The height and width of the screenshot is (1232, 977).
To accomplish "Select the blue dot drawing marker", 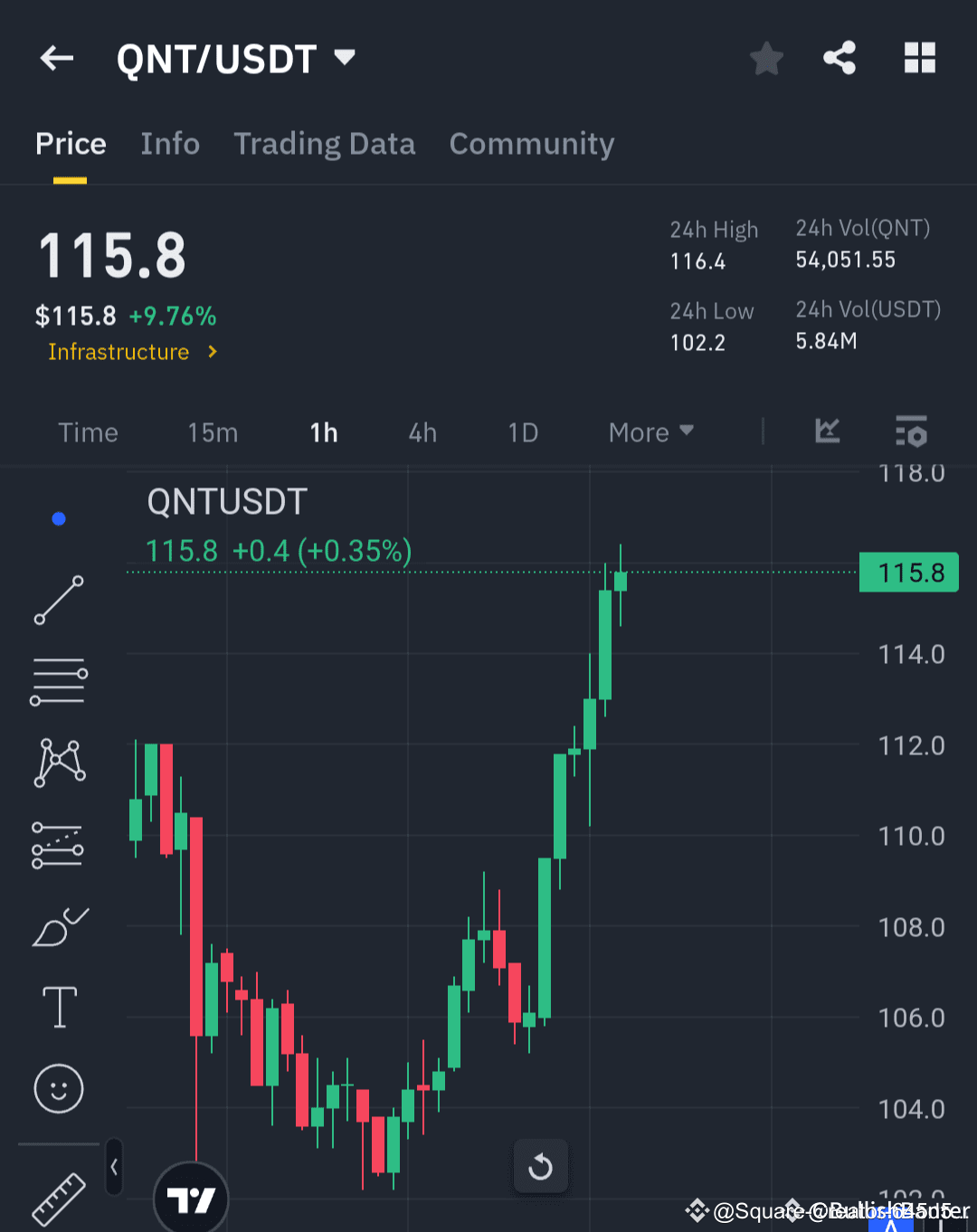I will tap(58, 518).
